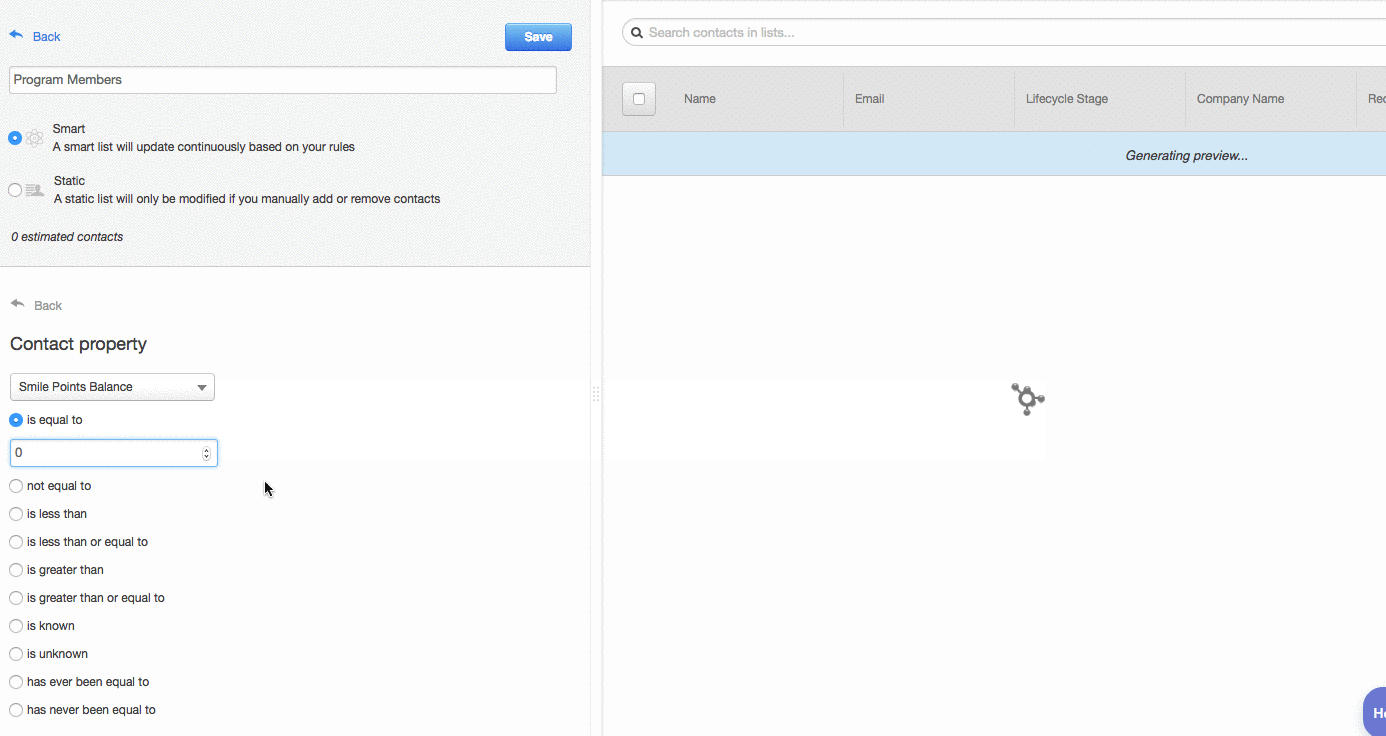1386x736 pixels.
Task: Select the Smart list radio button
Action: tap(15, 138)
